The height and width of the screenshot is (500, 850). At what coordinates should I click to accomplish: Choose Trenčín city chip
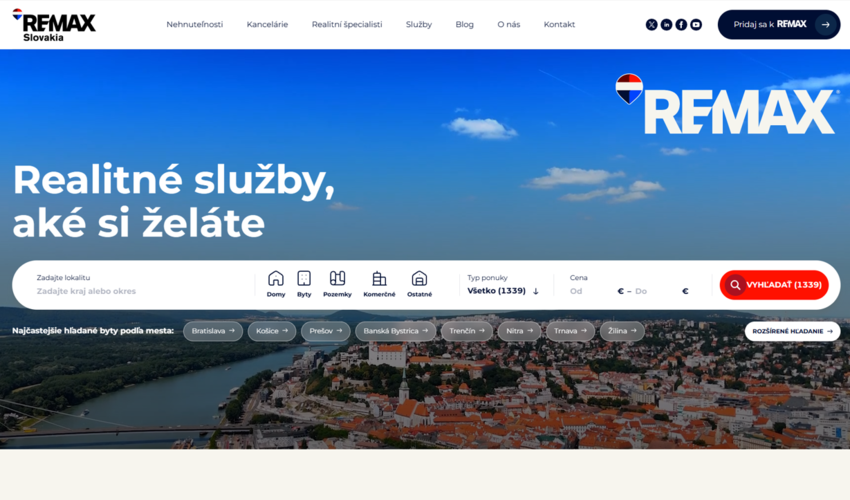pos(467,331)
